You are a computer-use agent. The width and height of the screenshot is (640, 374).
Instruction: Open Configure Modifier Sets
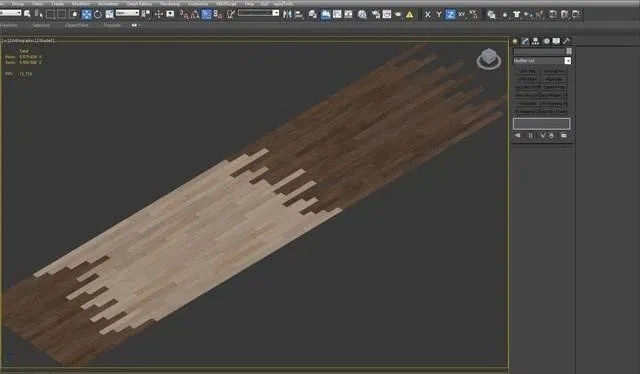(x=564, y=136)
